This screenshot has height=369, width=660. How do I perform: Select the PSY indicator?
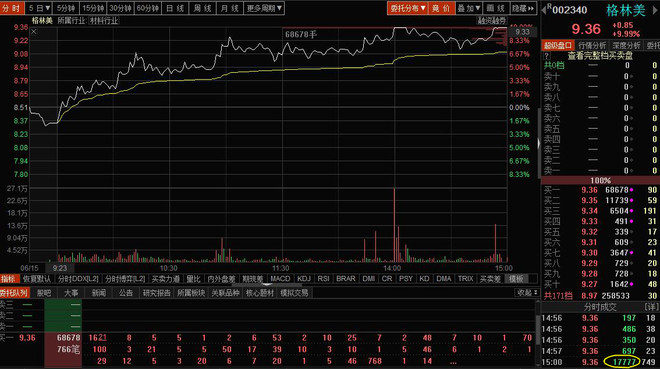(x=406, y=279)
